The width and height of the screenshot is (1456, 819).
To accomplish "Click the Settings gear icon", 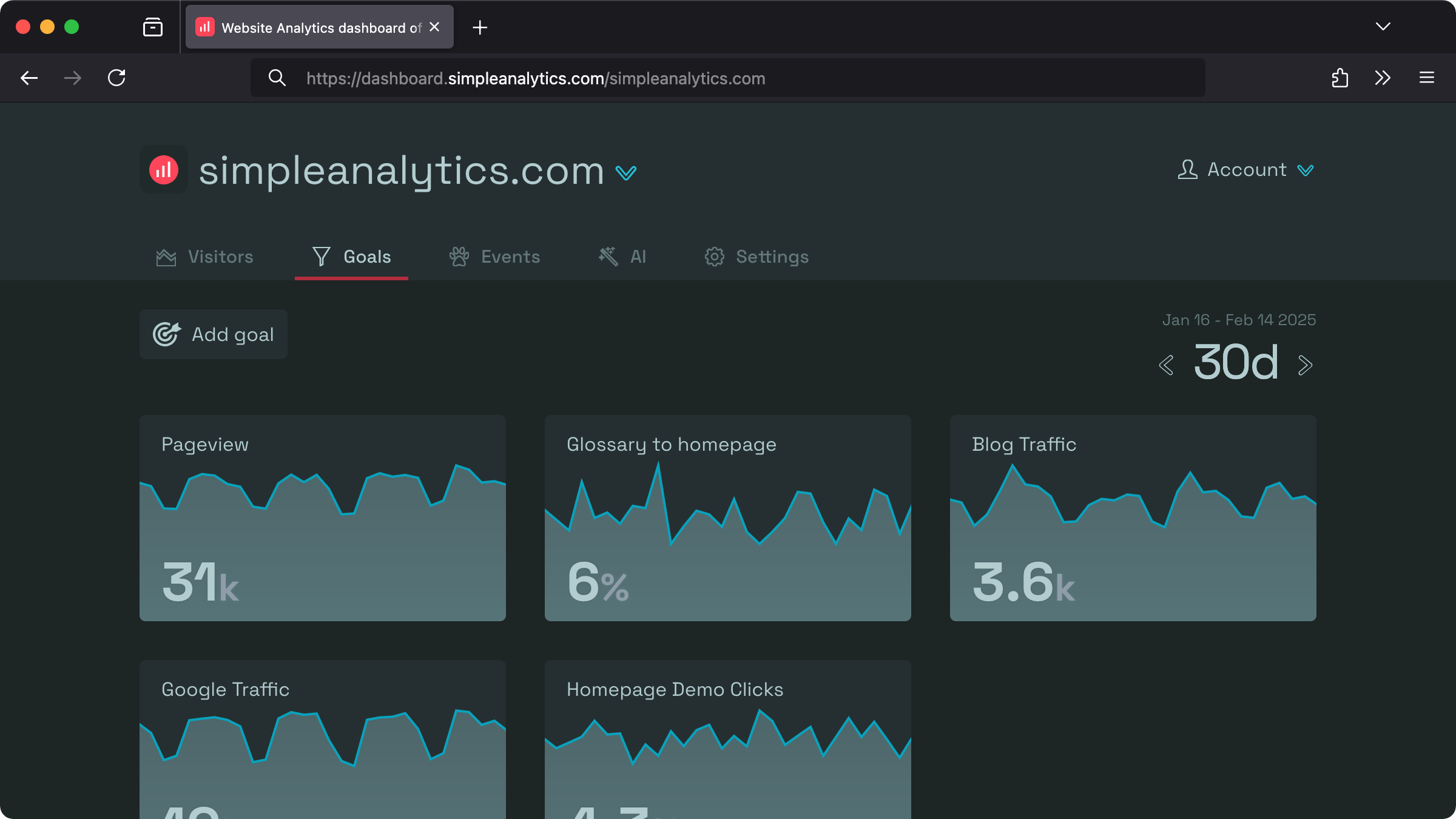I will [715, 257].
